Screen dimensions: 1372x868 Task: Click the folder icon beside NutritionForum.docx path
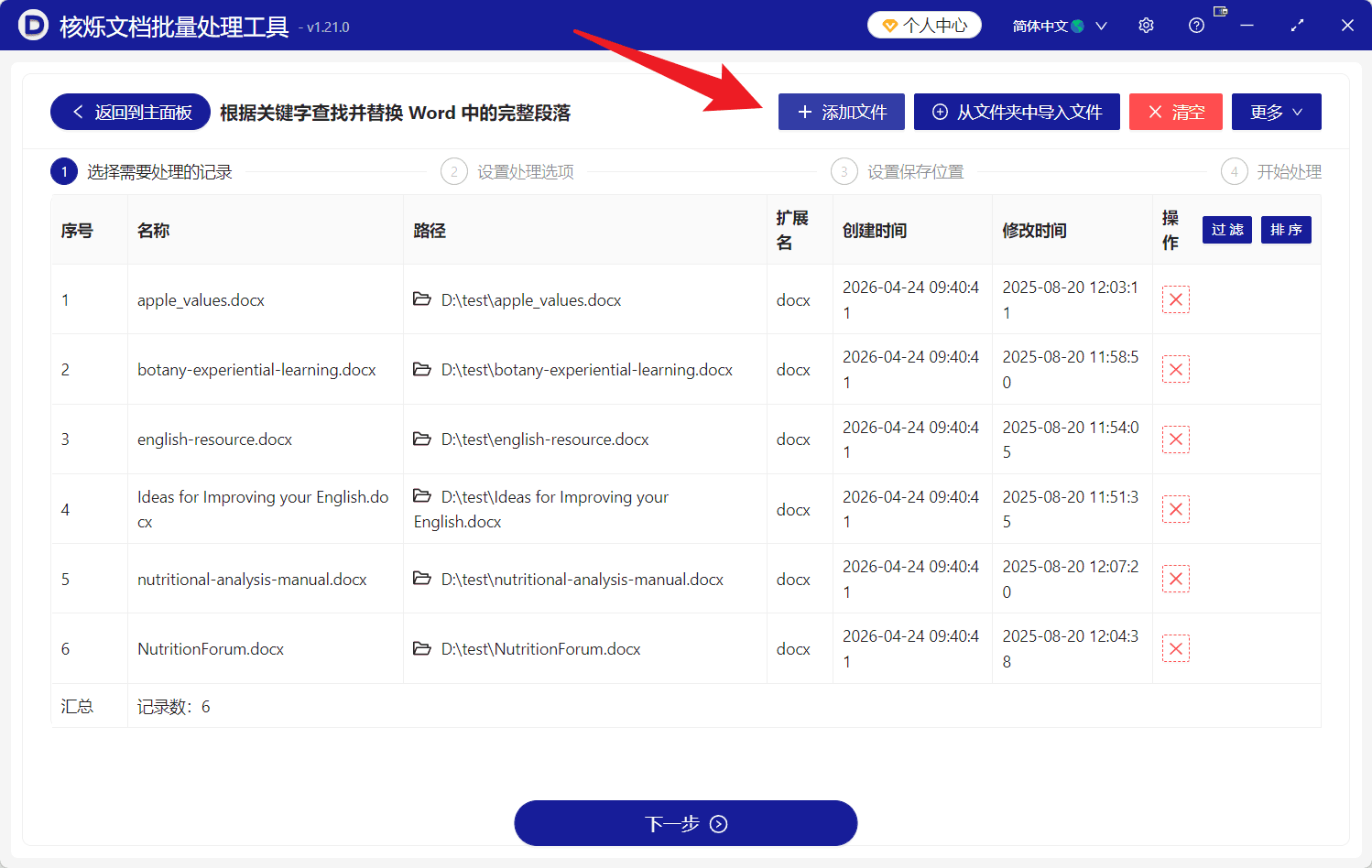422,648
